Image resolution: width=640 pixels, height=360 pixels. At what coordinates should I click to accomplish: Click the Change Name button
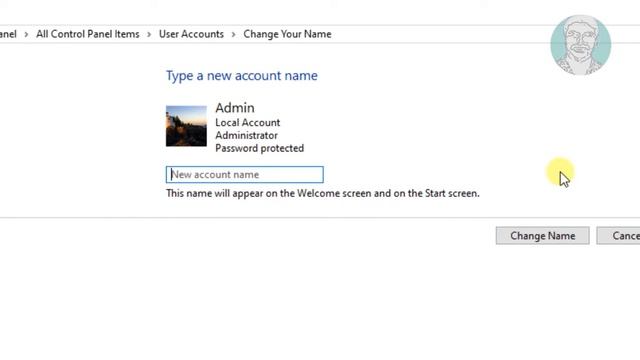pos(542,236)
